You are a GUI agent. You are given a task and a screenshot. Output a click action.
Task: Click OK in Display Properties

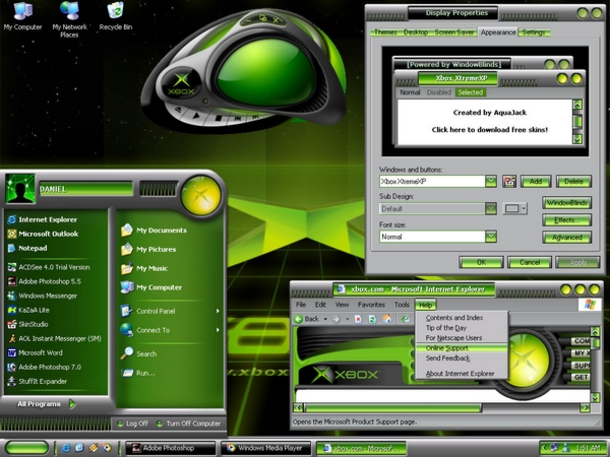(481, 262)
